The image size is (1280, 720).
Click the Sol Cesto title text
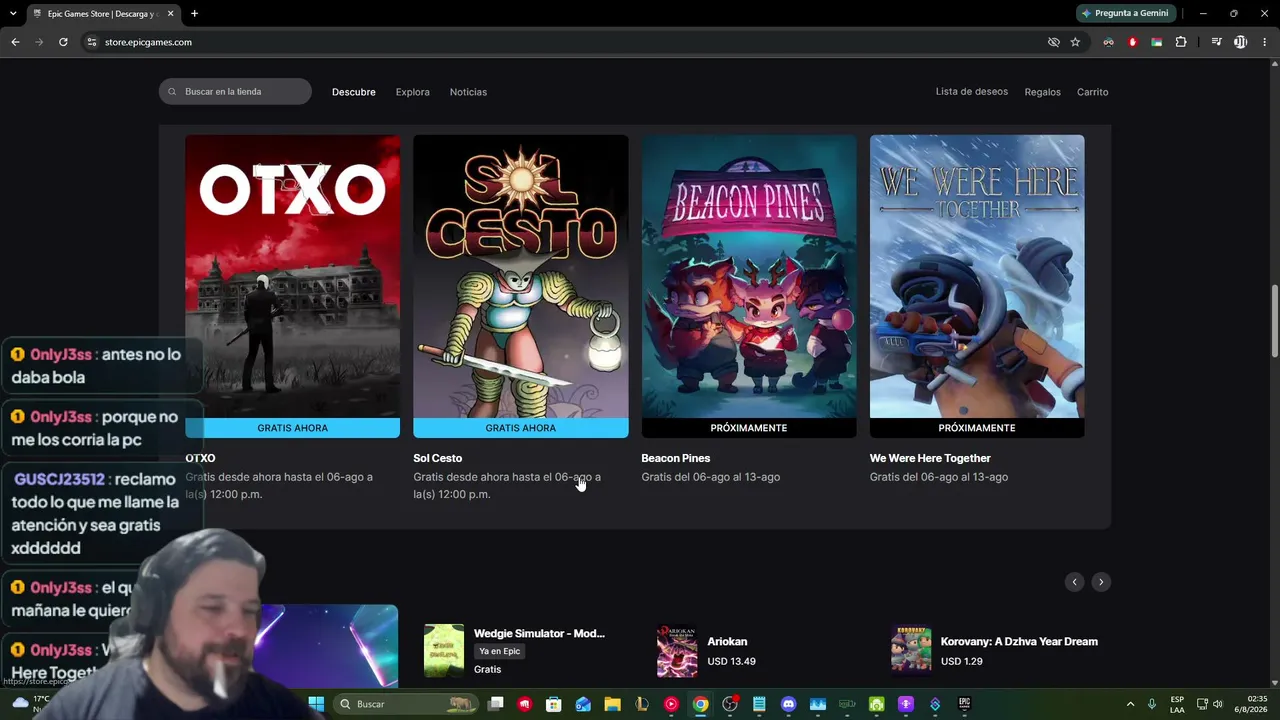click(x=438, y=458)
